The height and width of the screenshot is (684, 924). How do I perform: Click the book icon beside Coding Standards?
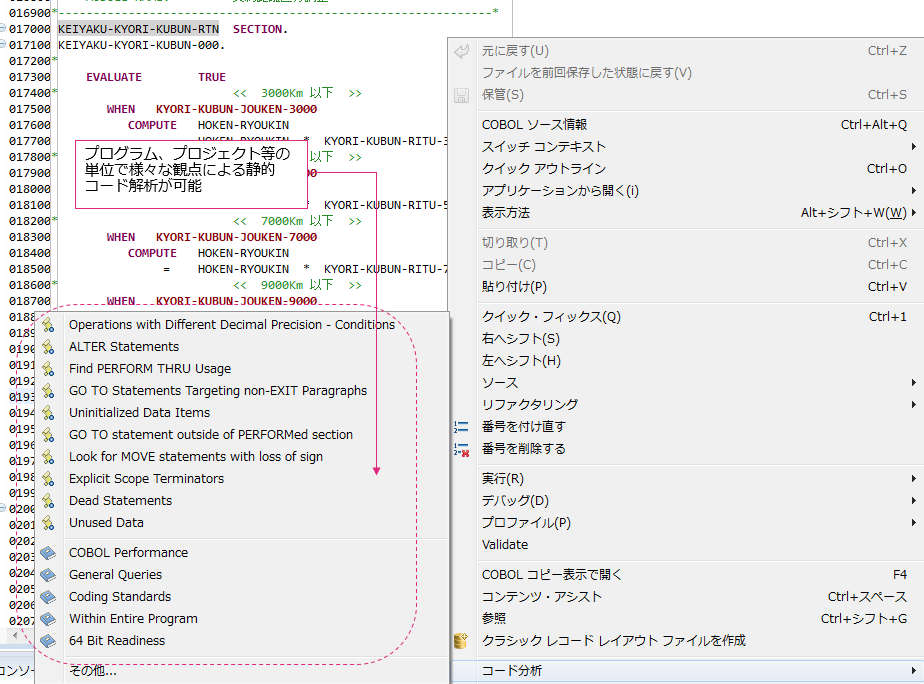(x=47, y=596)
